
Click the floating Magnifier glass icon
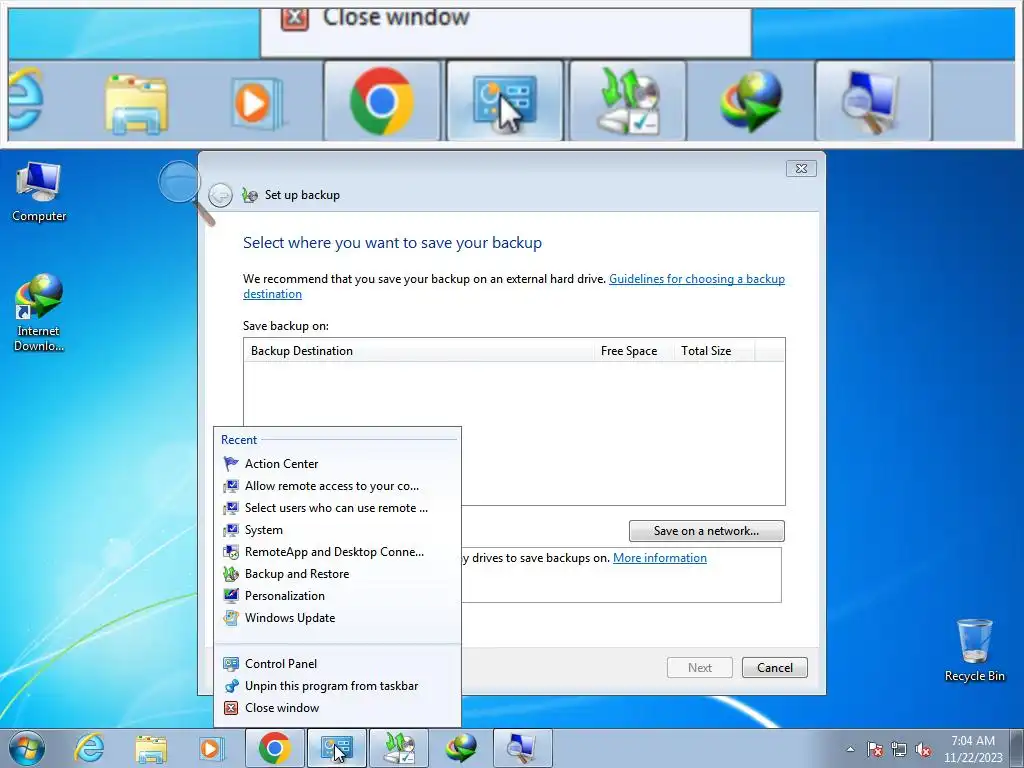point(186,193)
